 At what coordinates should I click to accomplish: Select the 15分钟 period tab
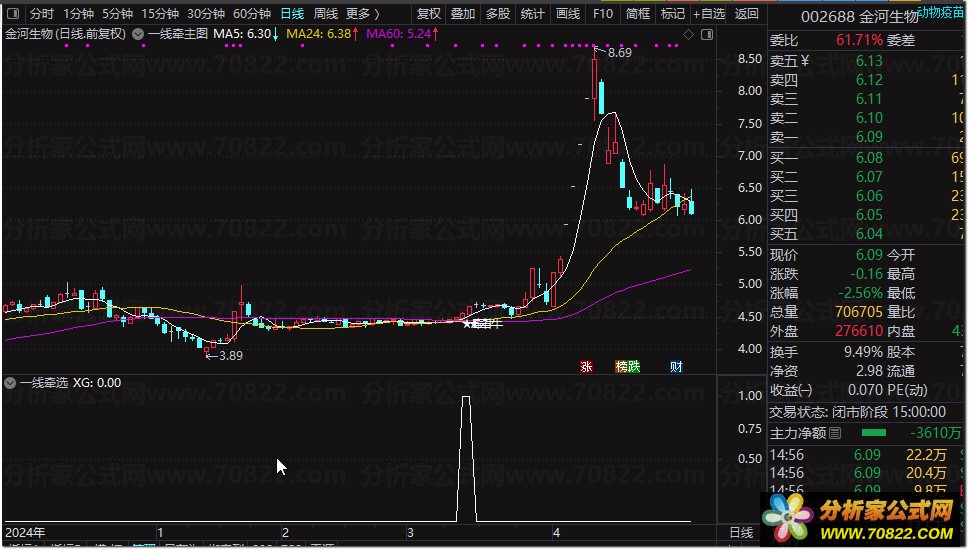(160, 14)
